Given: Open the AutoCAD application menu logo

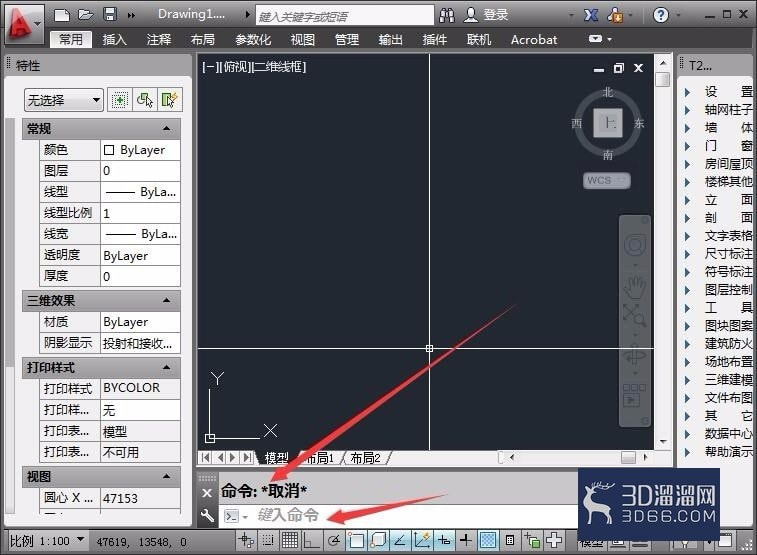Looking at the screenshot, I should [23, 23].
